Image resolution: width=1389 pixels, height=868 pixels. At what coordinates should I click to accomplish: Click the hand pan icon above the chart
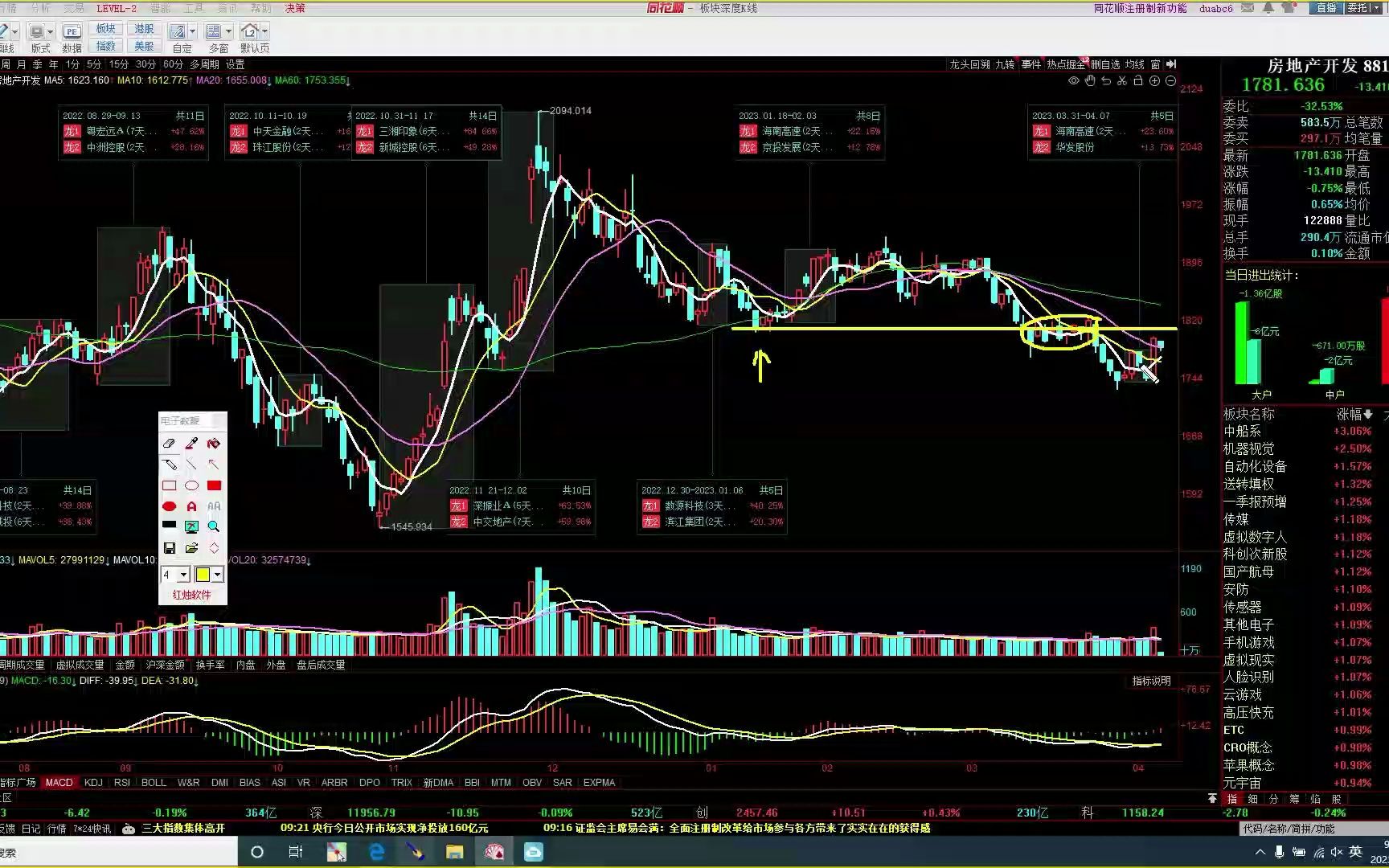pyautogui.click(x=1090, y=81)
